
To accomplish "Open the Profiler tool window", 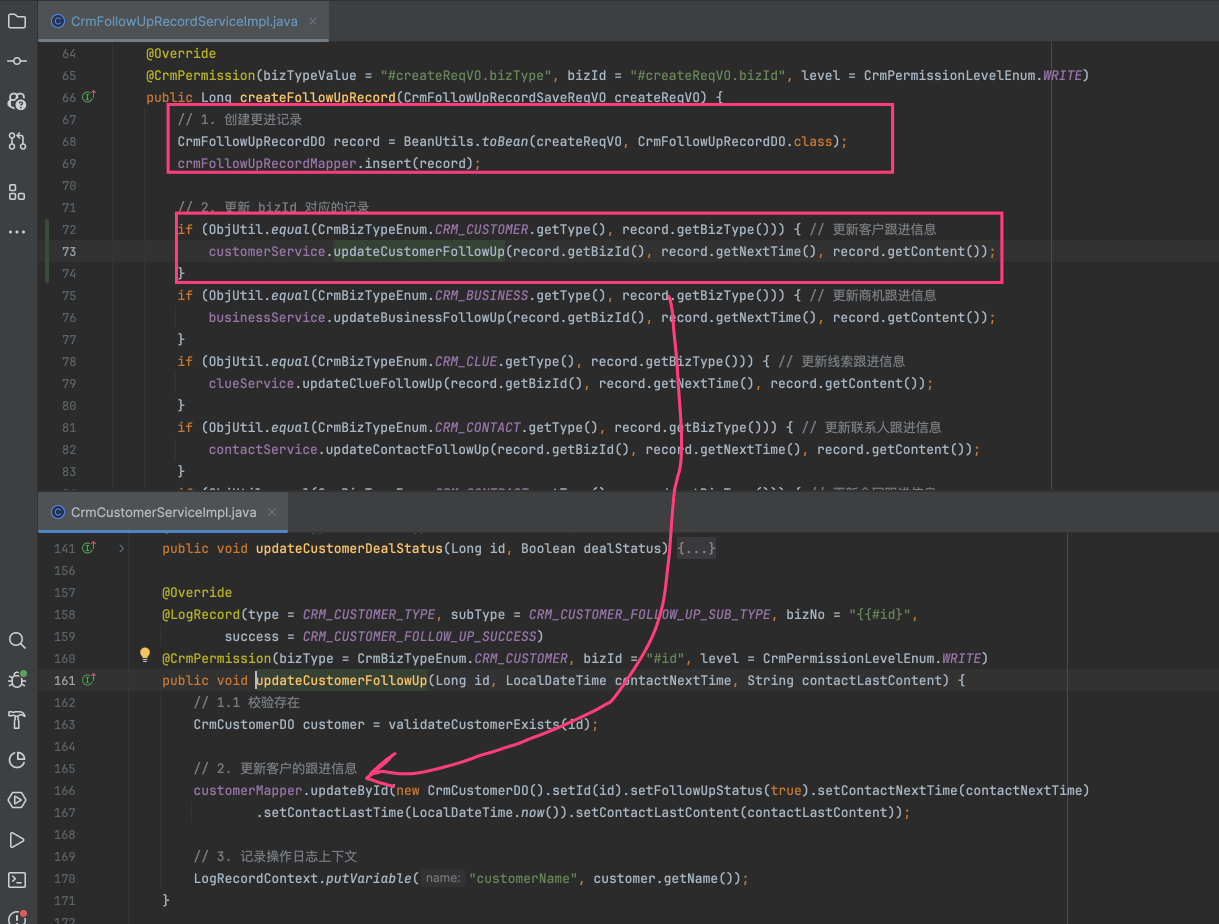I will coord(16,760).
